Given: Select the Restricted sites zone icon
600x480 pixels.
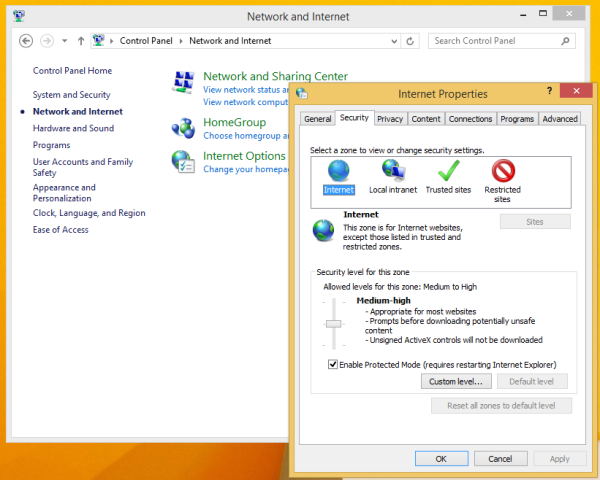Looking at the screenshot, I should [503, 171].
